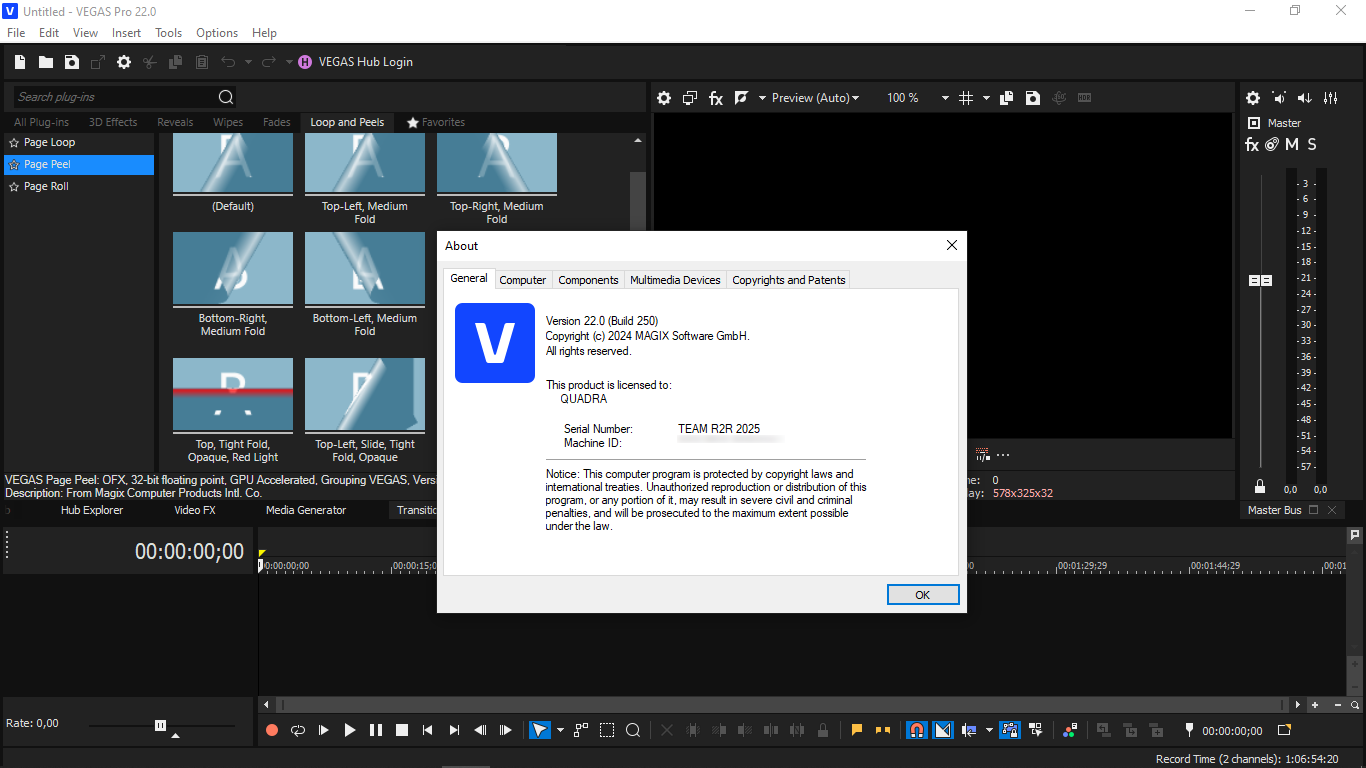This screenshot has height=768, width=1366.
Task: Open project Properties gear in main toolbar
Action: [x=124, y=62]
